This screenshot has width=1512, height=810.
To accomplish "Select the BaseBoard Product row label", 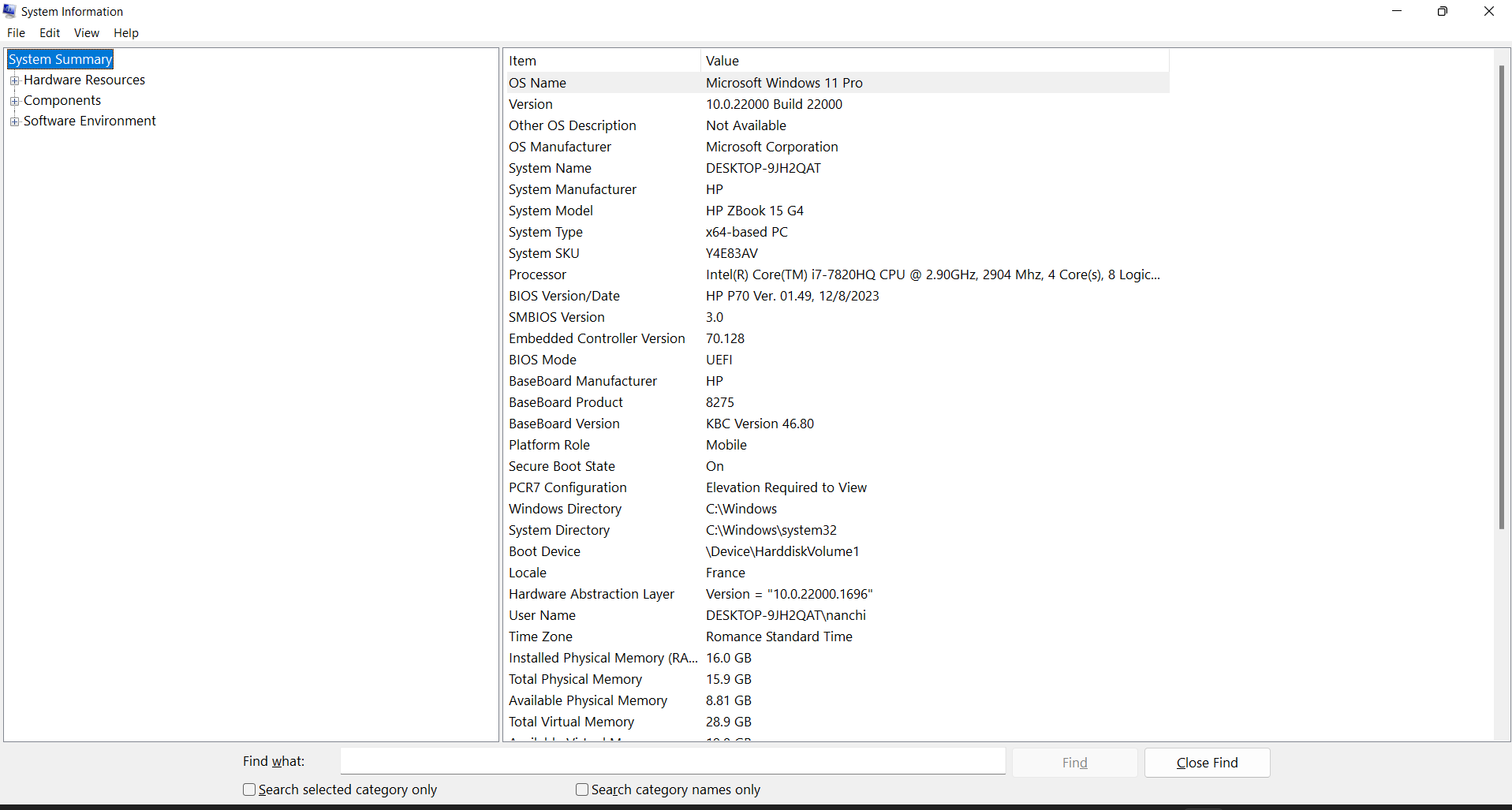I will [x=566, y=402].
